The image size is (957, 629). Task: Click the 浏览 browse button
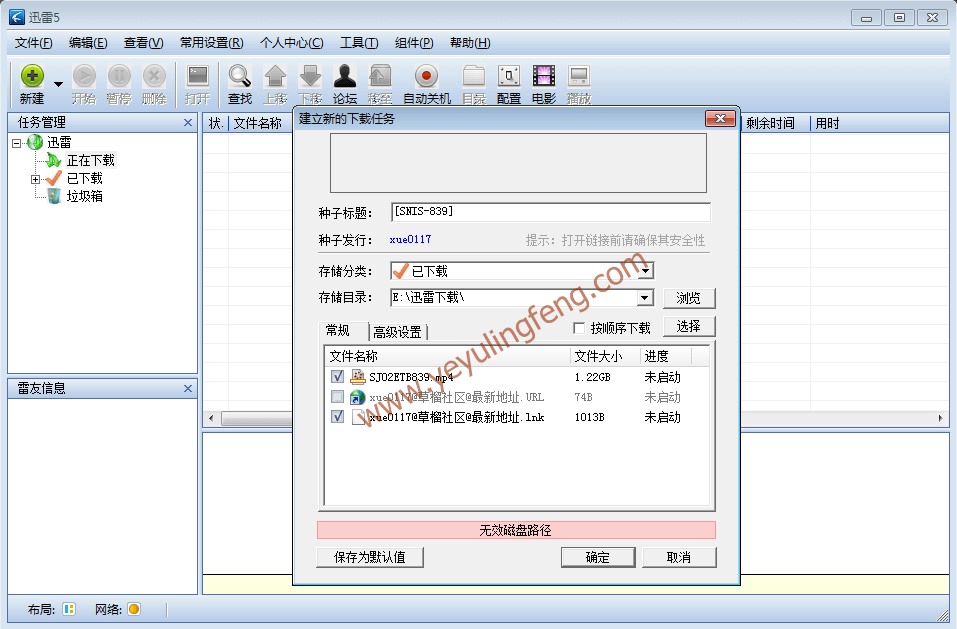coord(688,298)
